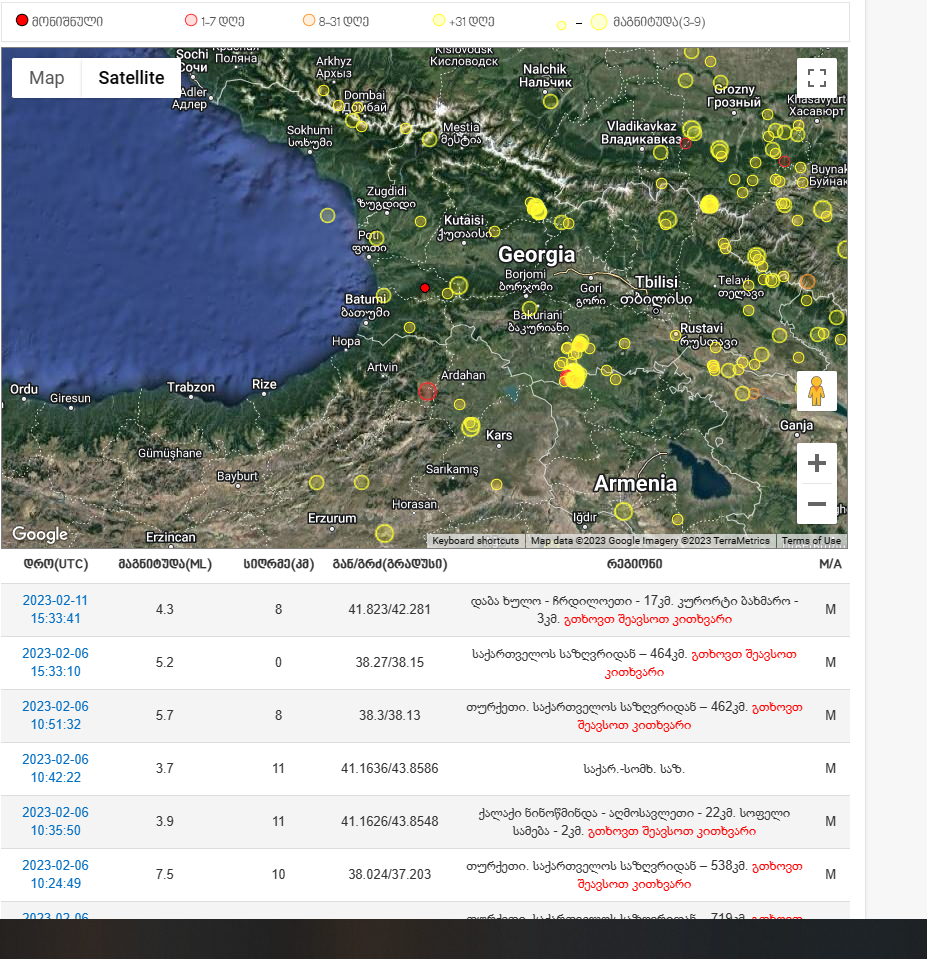
Task: Open the 2023-02-06 10:35:50 earthquake entry
Action: [x=55, y=821]
